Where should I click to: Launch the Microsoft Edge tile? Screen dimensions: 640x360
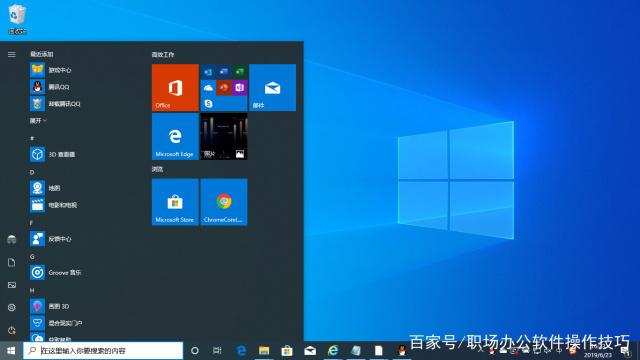pyautogui.click(x=175, y=136)
